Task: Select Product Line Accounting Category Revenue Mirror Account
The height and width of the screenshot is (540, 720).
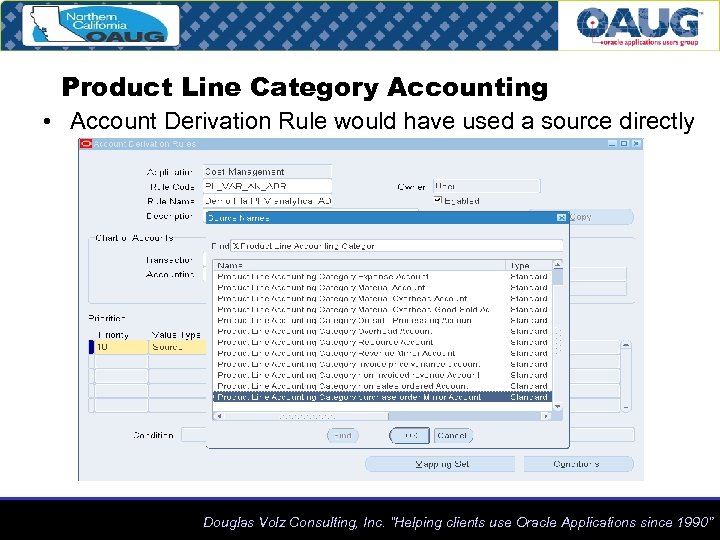Action: (382, 353)
